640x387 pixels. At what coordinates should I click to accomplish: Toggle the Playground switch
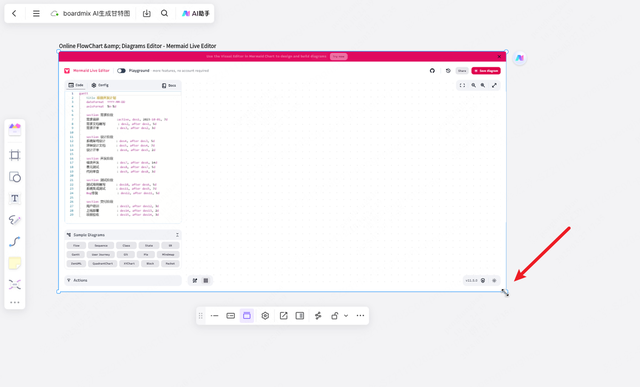[x=121, y=71]
